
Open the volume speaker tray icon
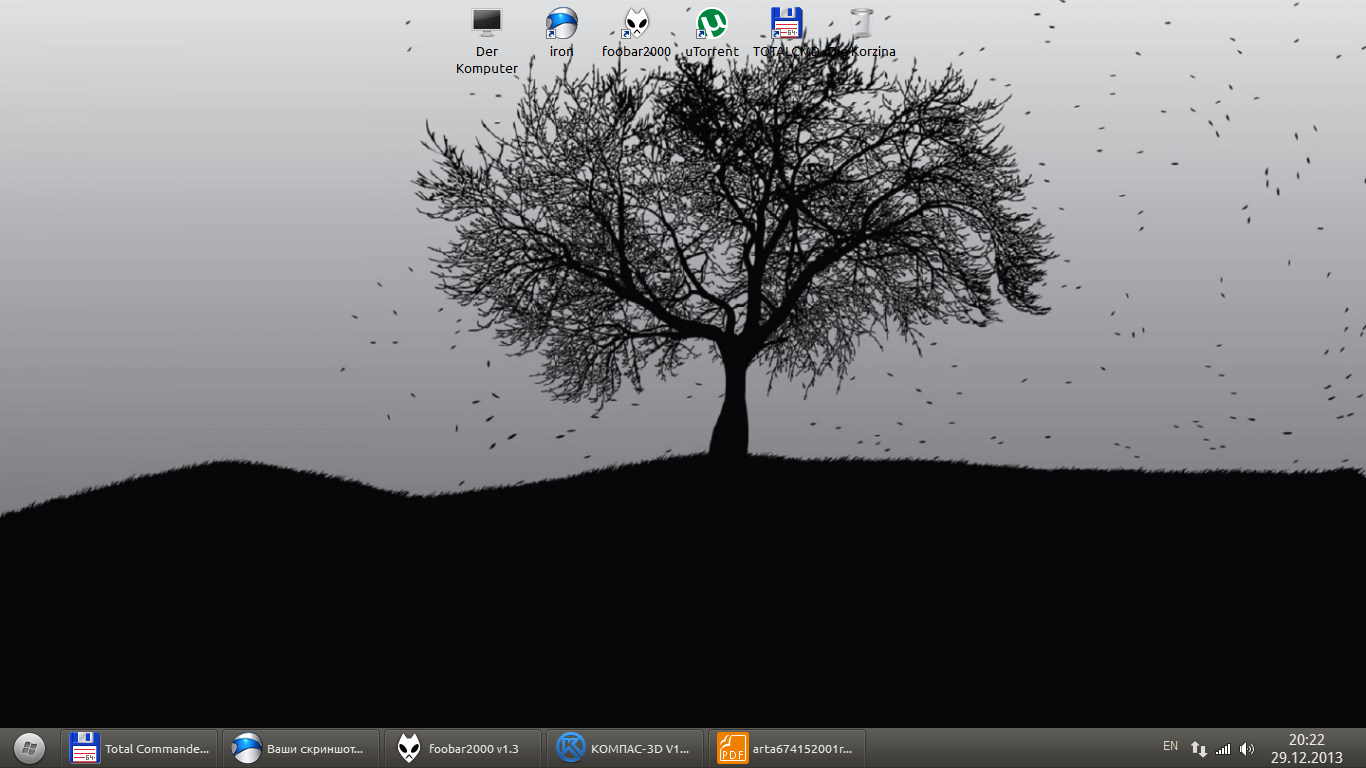1246,749
